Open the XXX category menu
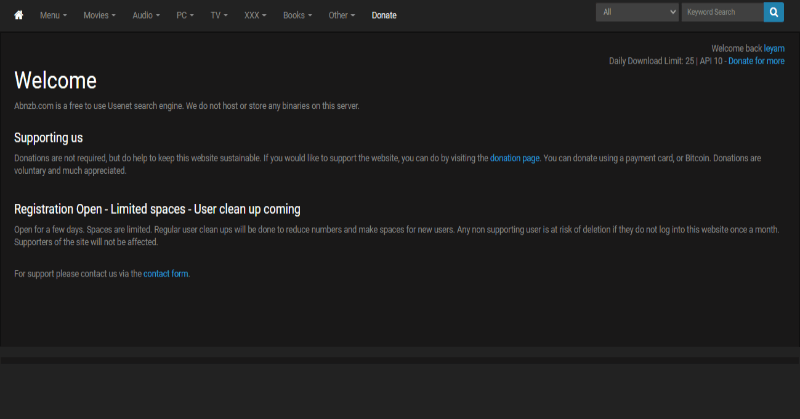 (255, 16)
